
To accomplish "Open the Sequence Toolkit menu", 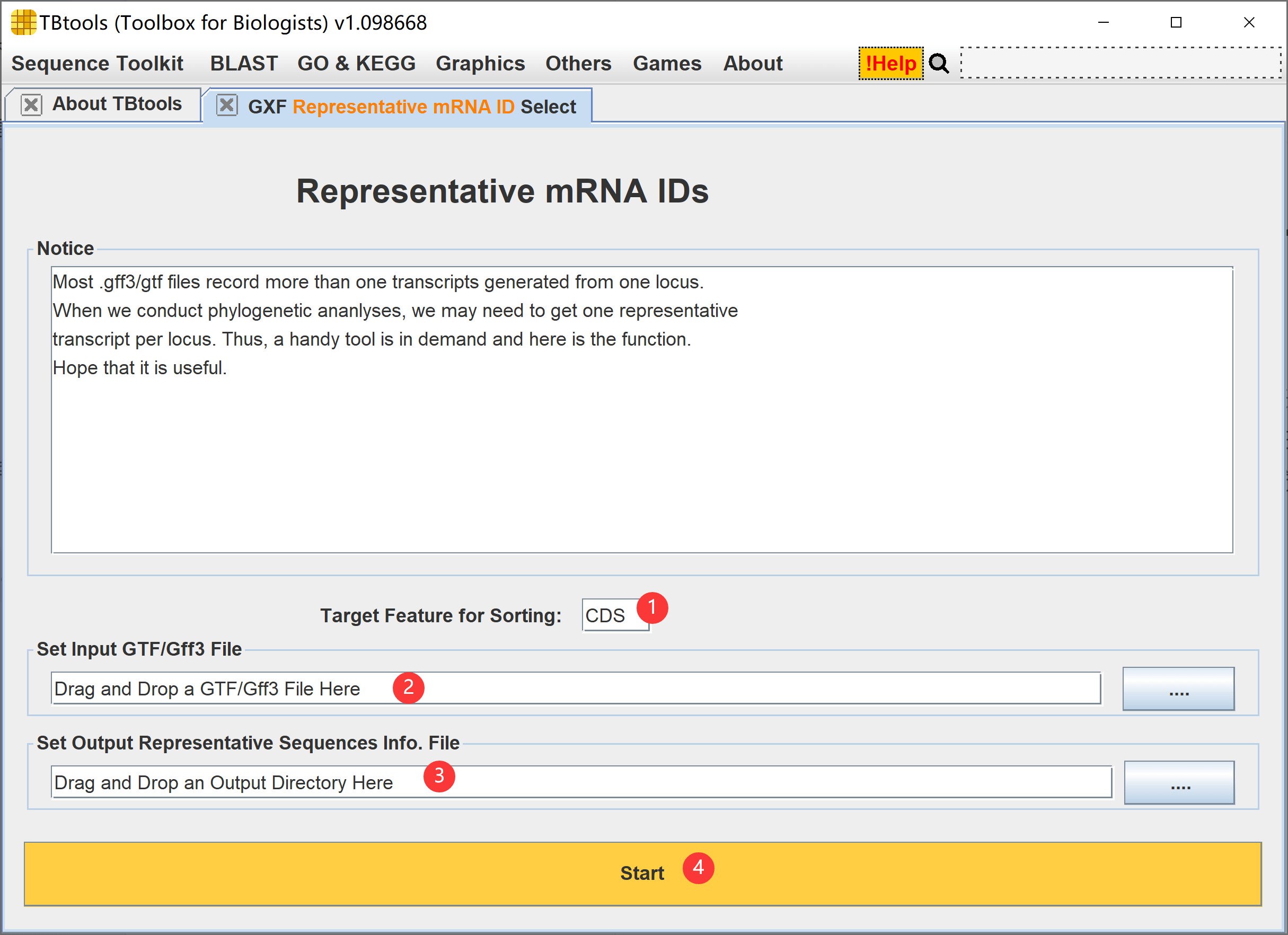I will coord(97,64).
